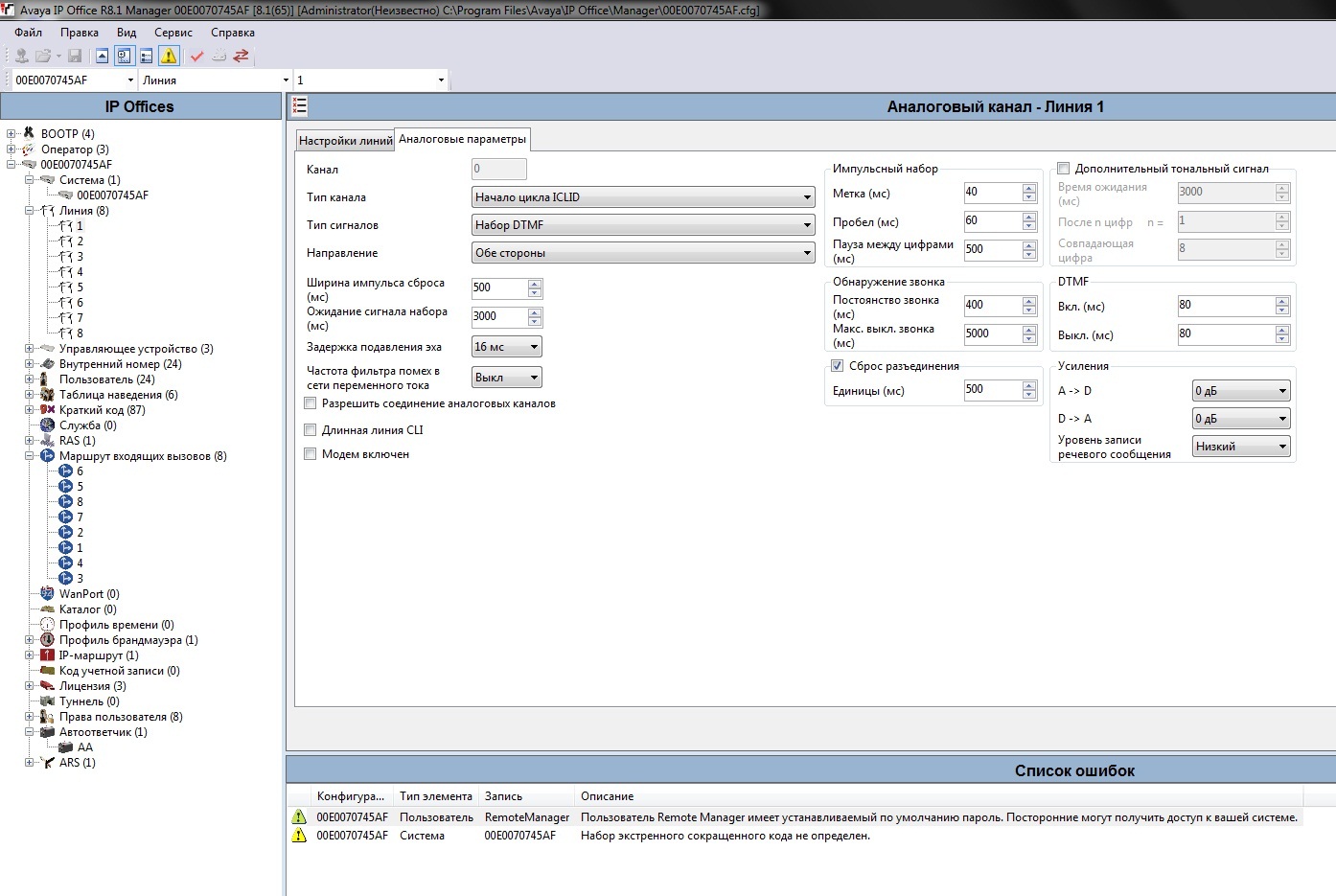Click the red arrows connect-to icon

pyautogui.click(x=242, y=56)
